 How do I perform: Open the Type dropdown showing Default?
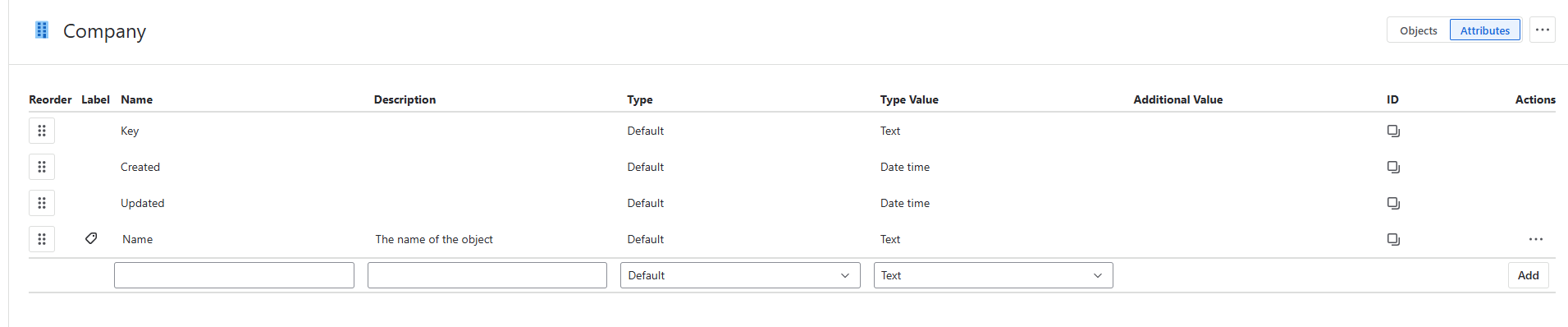(740, 275)
